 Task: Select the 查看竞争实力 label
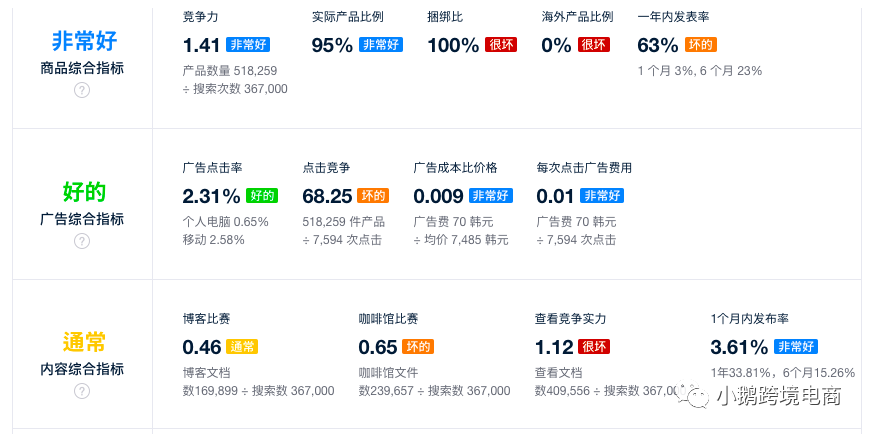(x=570, y=319)
